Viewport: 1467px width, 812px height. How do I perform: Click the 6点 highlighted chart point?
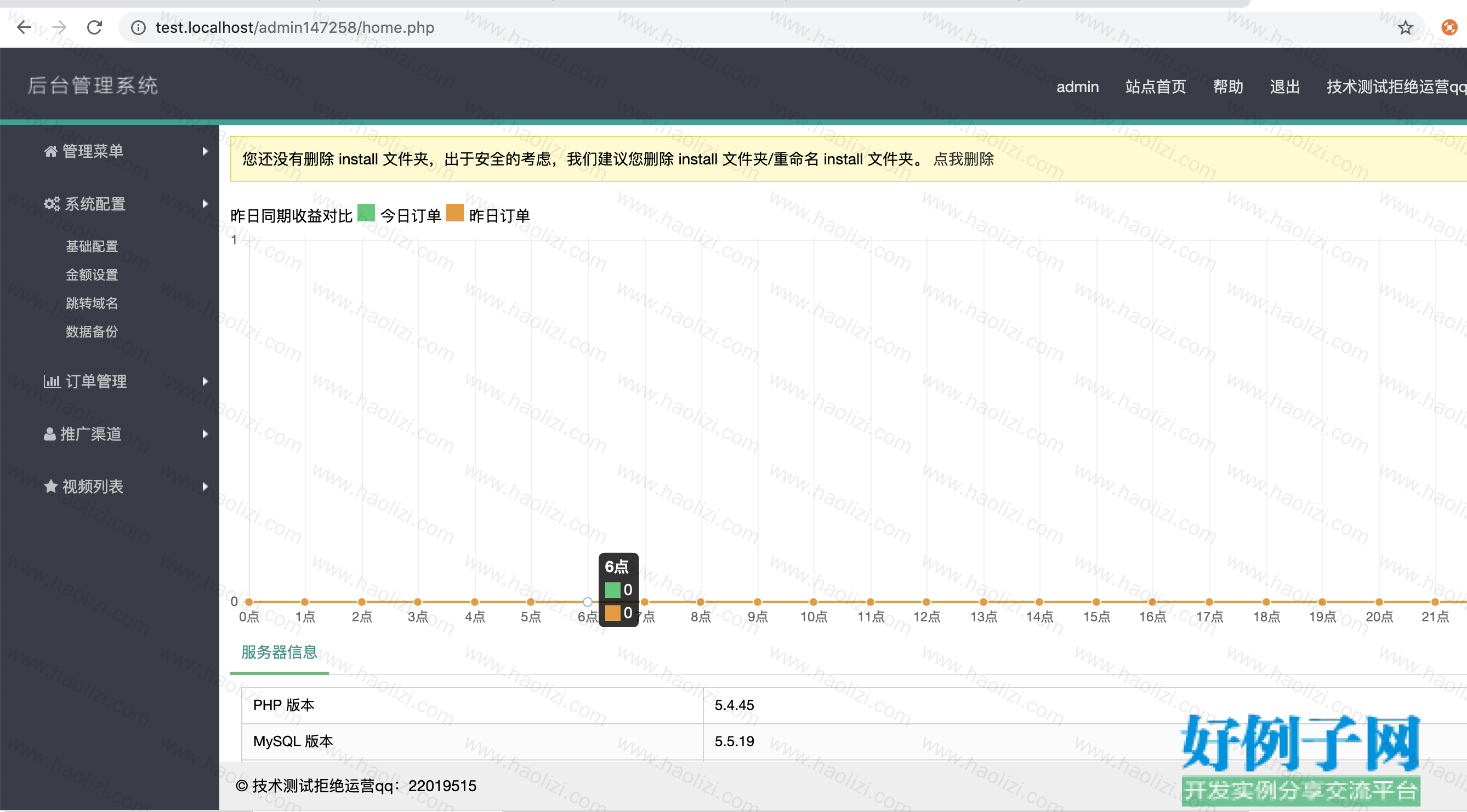tap(587, 602)
